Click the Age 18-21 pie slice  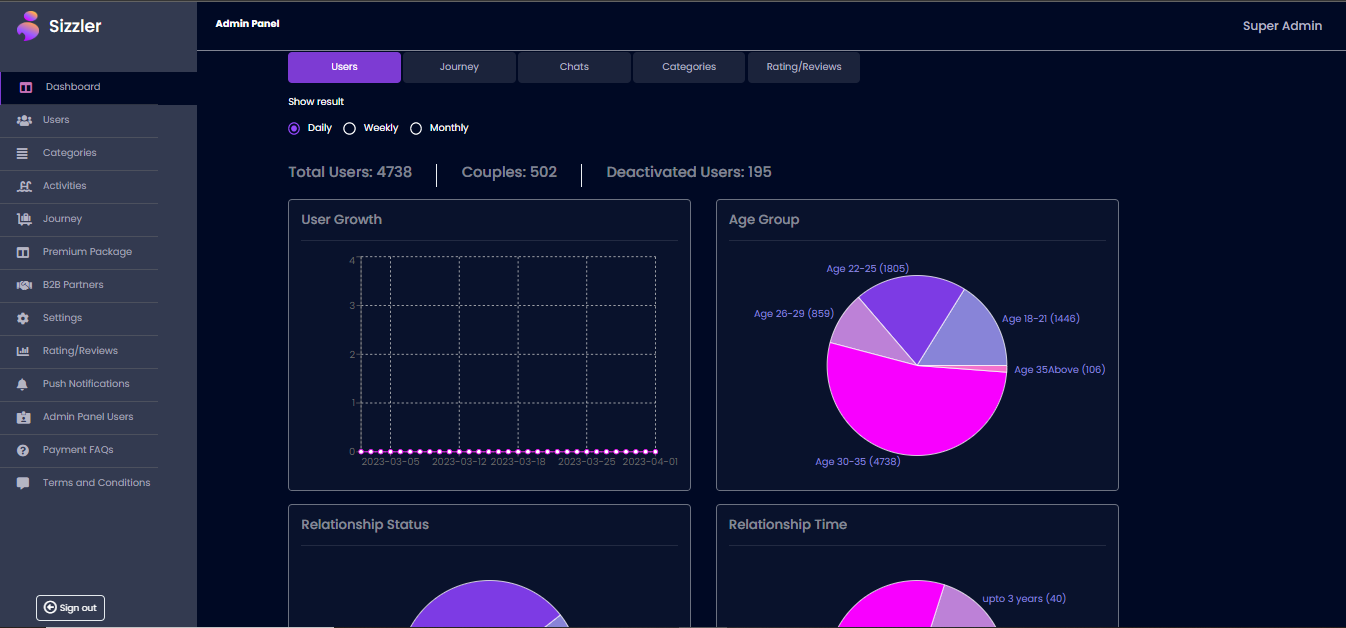(965, 330)
